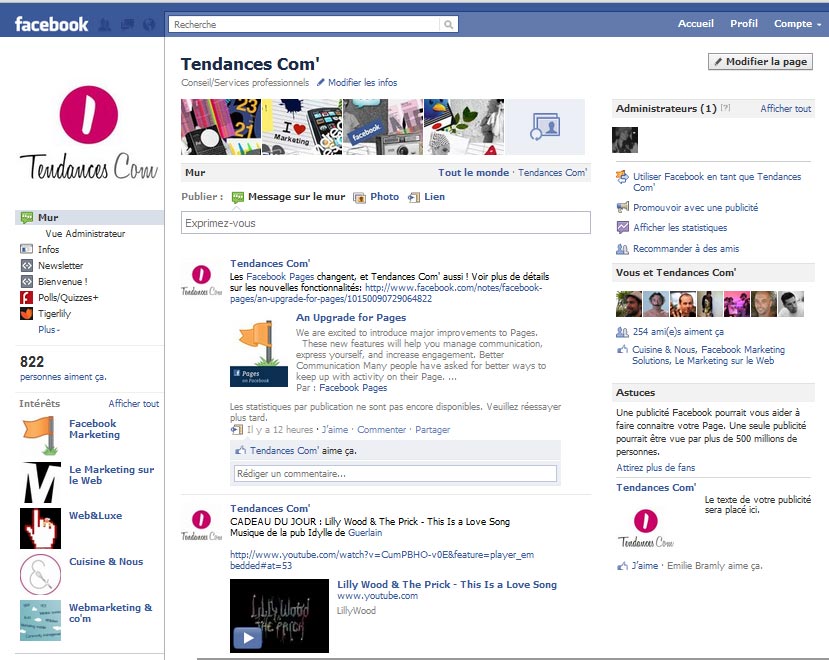
Task: Click the Facebook logo in header
Action: click(x=51, y=24)
